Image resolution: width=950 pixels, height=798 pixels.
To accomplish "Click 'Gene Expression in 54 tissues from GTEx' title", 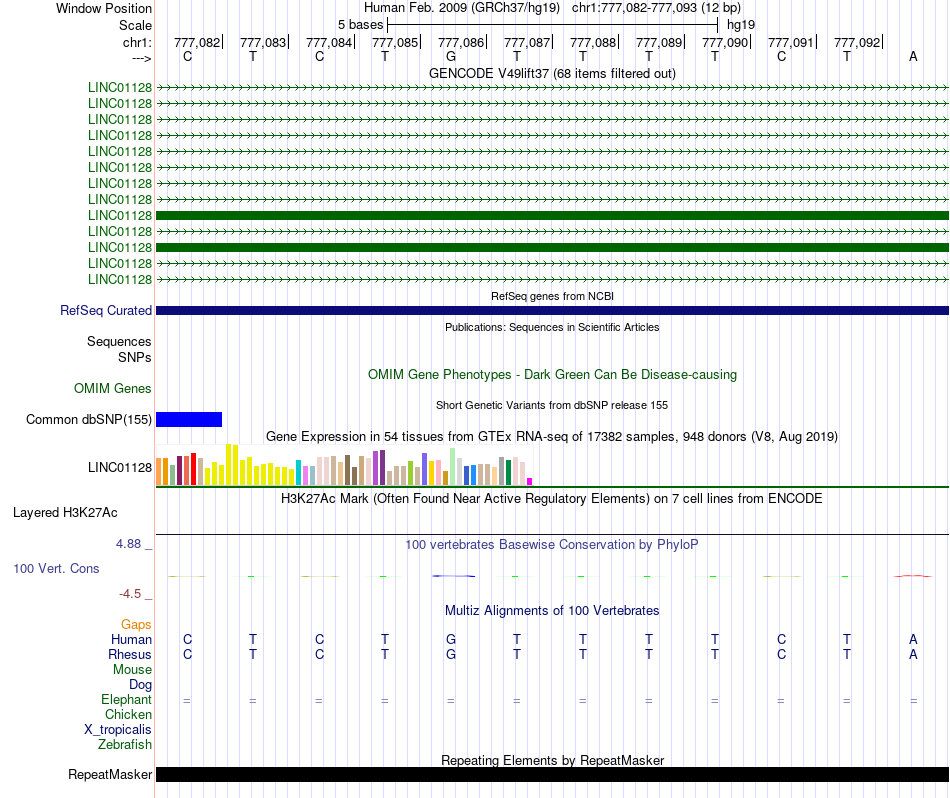I will (552, 437).
